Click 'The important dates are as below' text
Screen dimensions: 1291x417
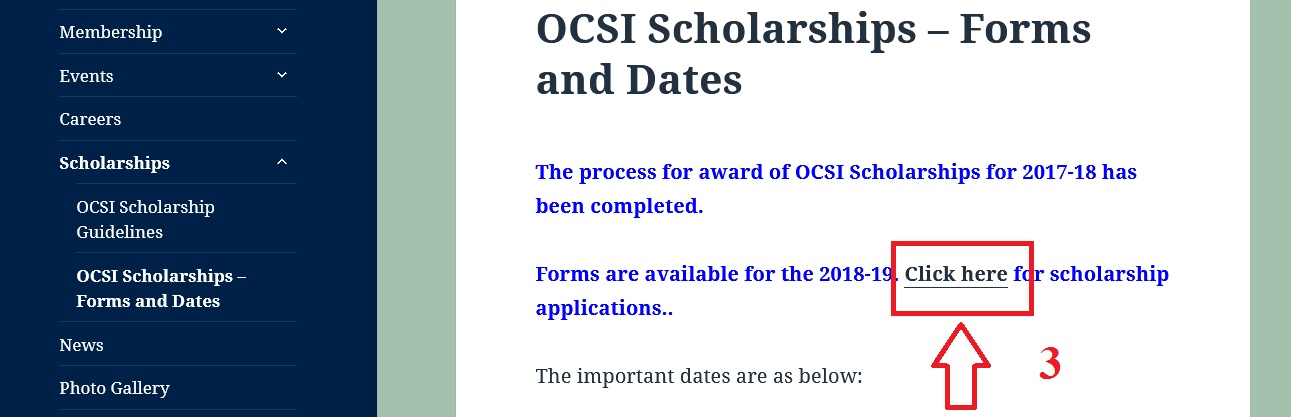[698, 377]
